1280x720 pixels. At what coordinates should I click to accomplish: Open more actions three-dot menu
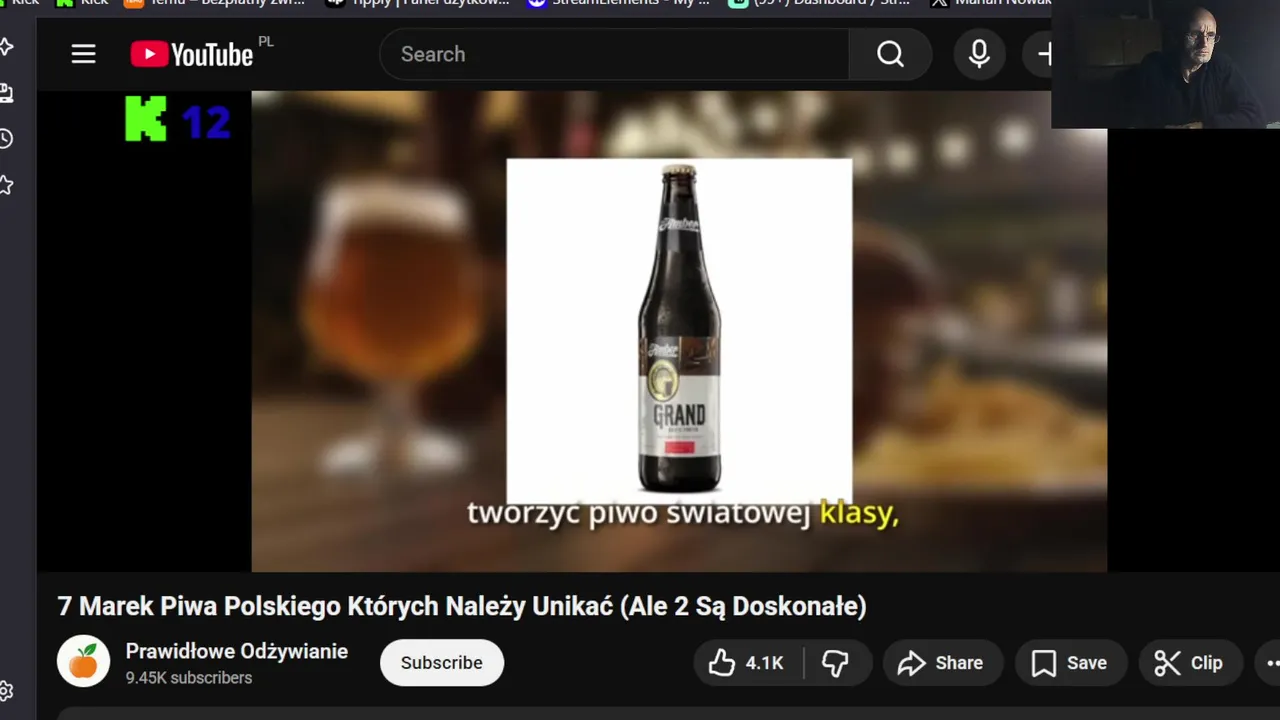(x=1269, y=663)
